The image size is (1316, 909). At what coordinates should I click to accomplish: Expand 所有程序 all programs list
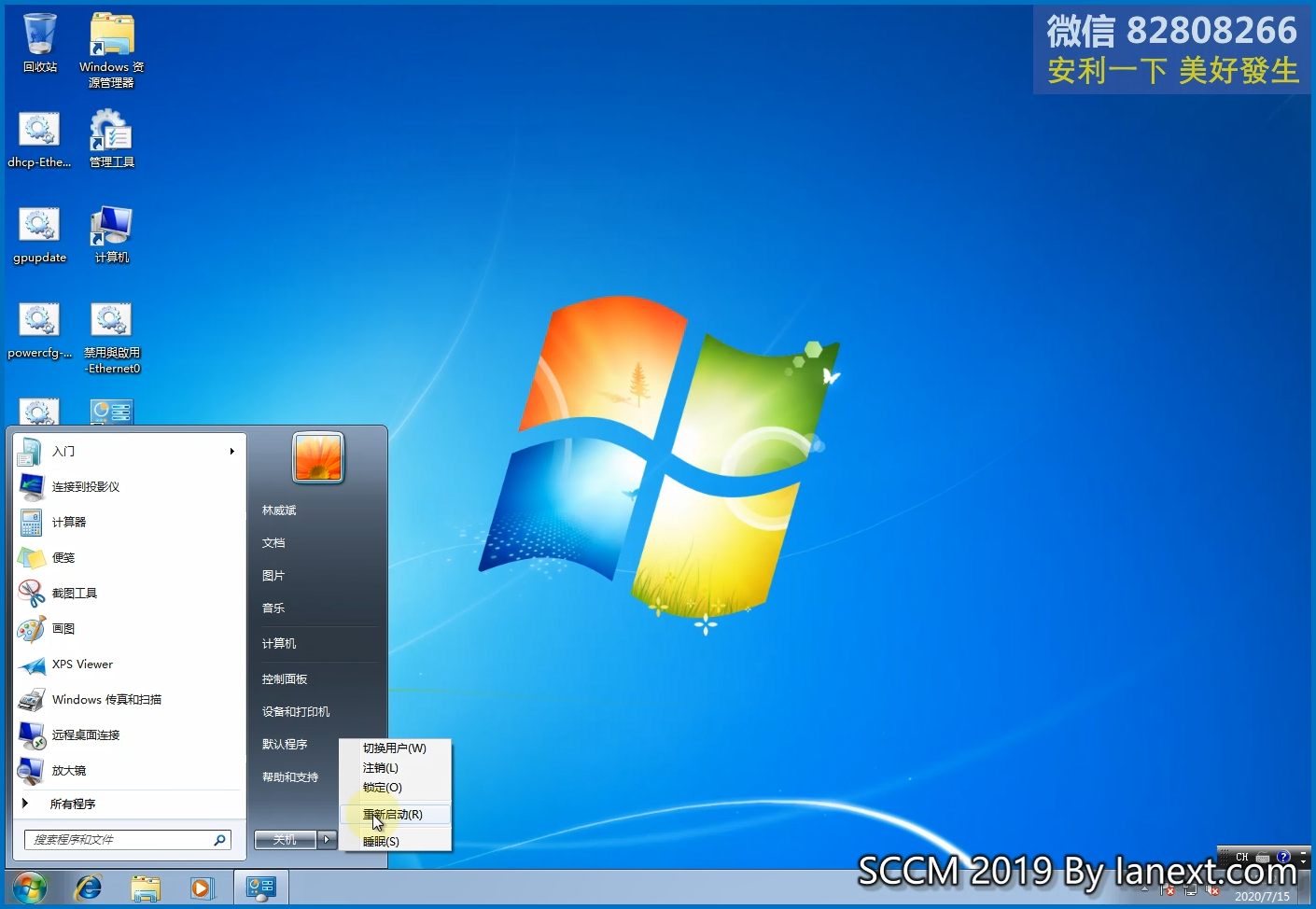pyautogui.click(x=129, y=804)
